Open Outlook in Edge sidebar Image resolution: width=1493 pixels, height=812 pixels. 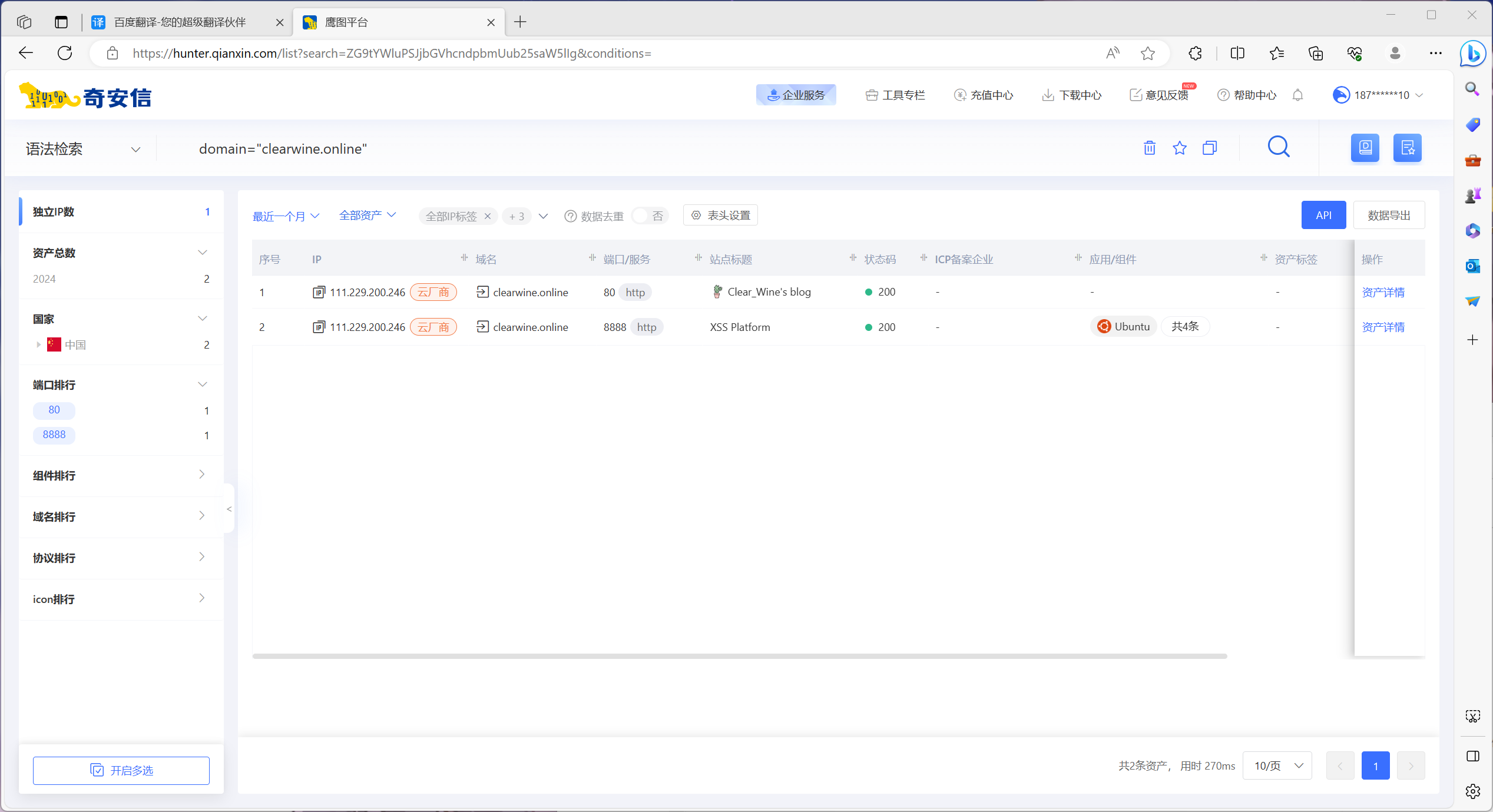pos(1472,266)
